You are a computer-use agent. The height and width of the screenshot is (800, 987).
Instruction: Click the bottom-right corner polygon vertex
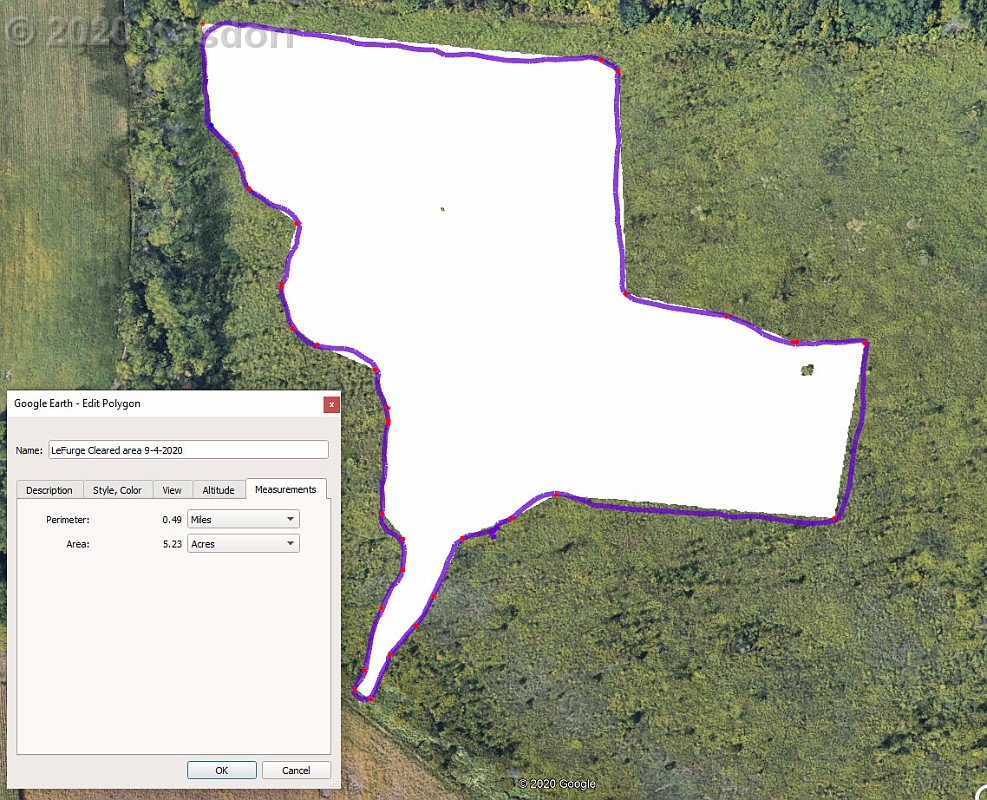pyautogui.click(x=834, y=518)
